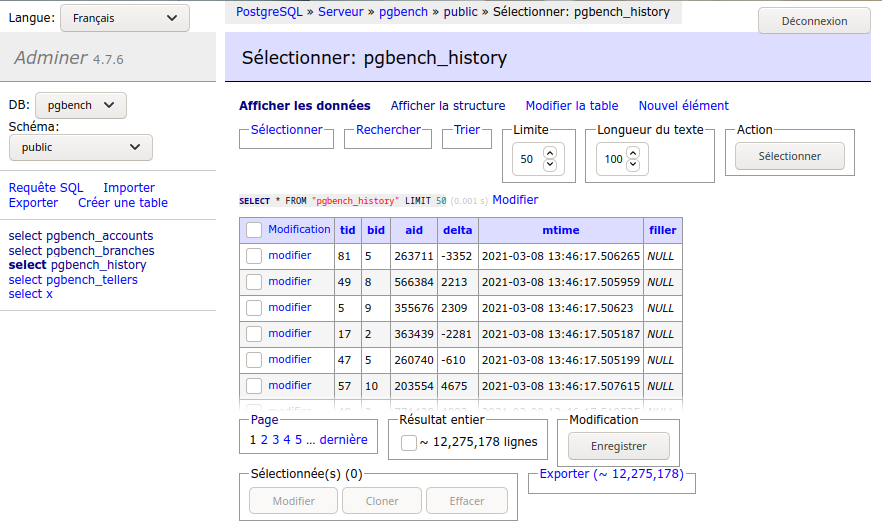Open the Requête SQL link

coord(46,188)
